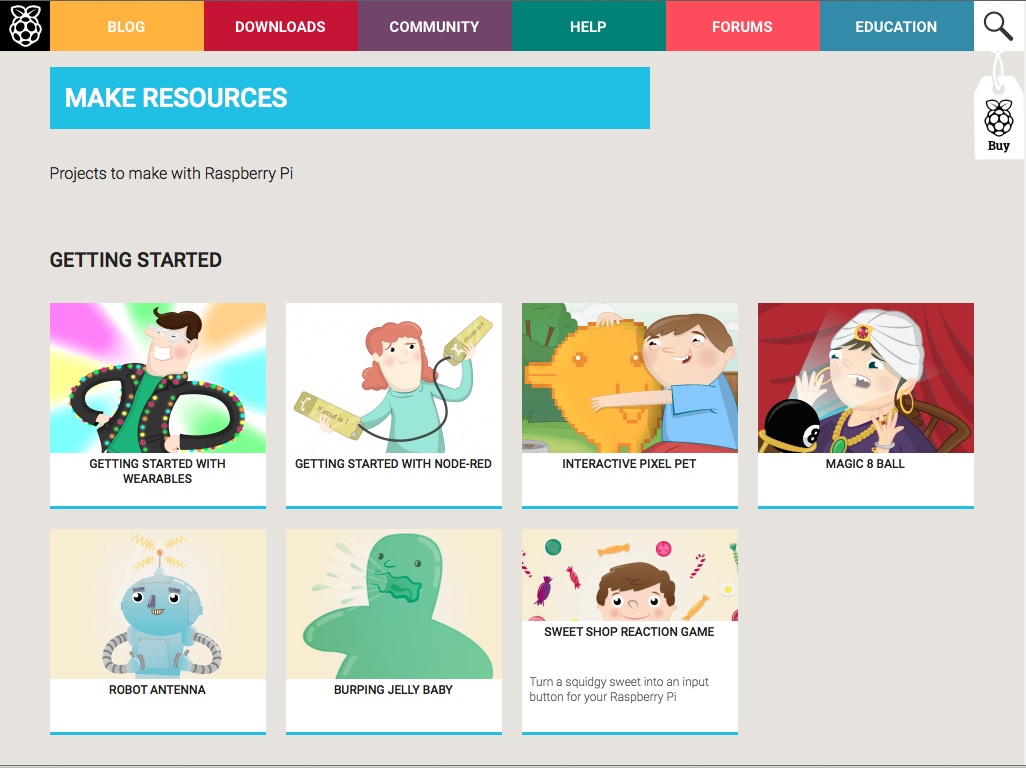
Task: Open Getting Started with Wearables thumbnail
Action: click(158, 377)
